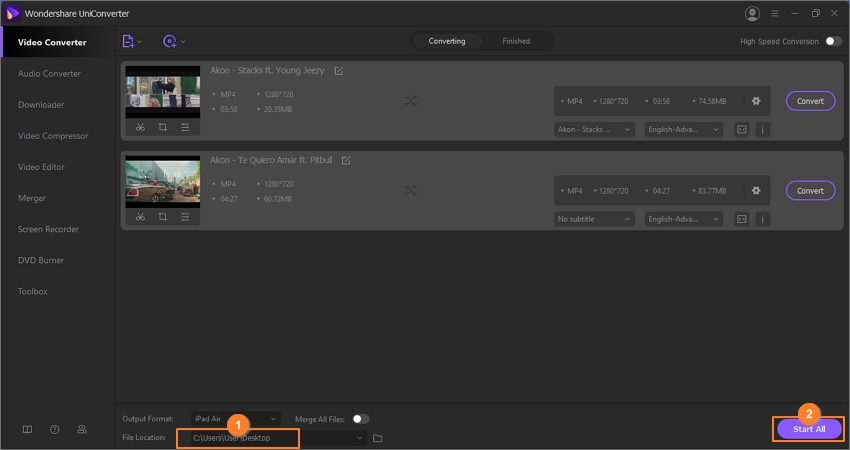
Task: Convert the Te Quiero Amar video
Action: coord(810,191)
